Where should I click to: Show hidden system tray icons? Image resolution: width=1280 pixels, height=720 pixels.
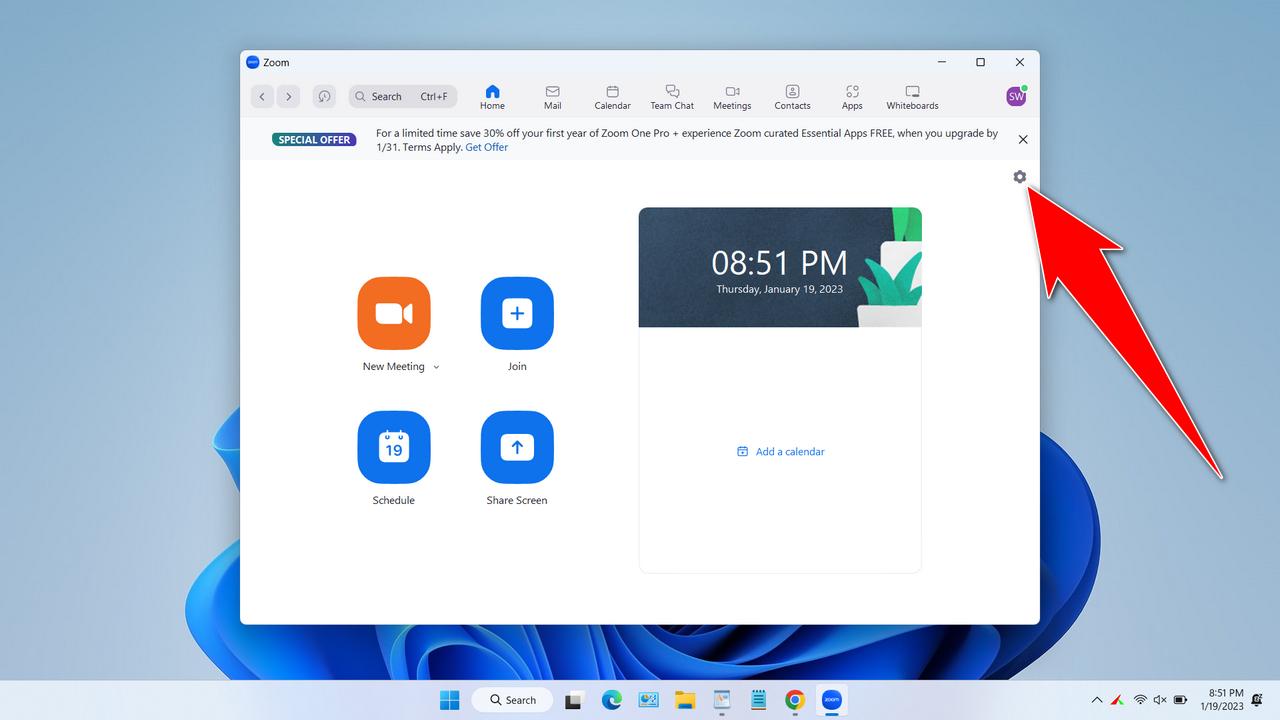tap(1097, 700)
